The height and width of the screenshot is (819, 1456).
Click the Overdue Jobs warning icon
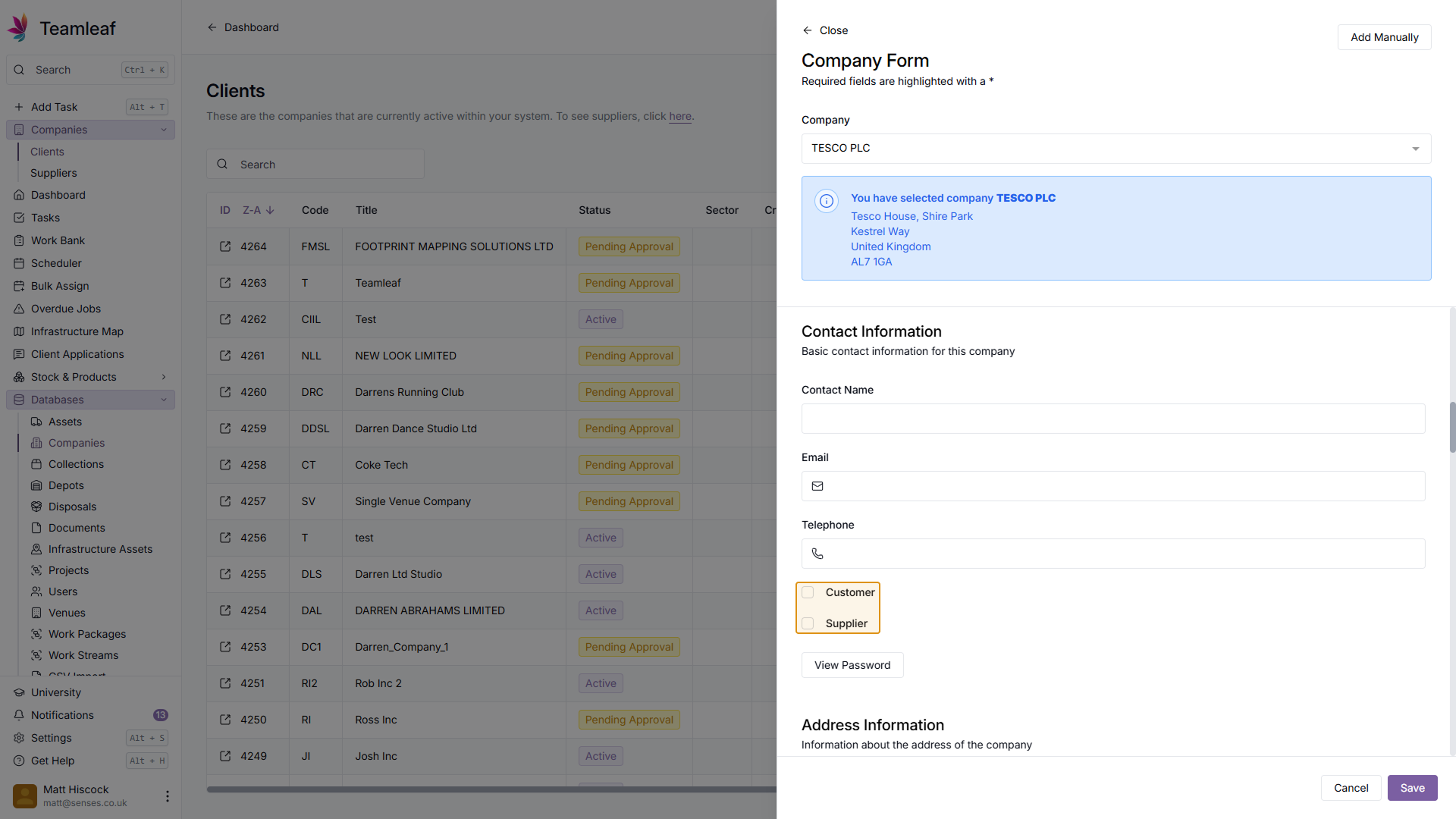pyautogui.click(x=19, y=309)
